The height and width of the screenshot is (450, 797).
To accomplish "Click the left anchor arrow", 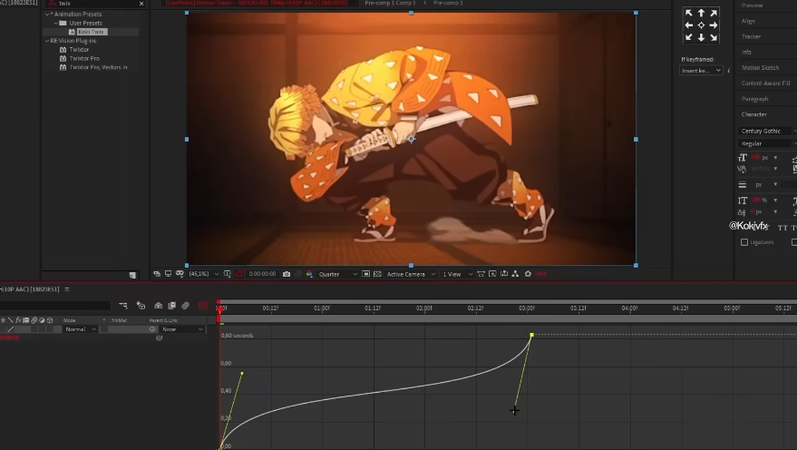I will (x=689, y=25).
